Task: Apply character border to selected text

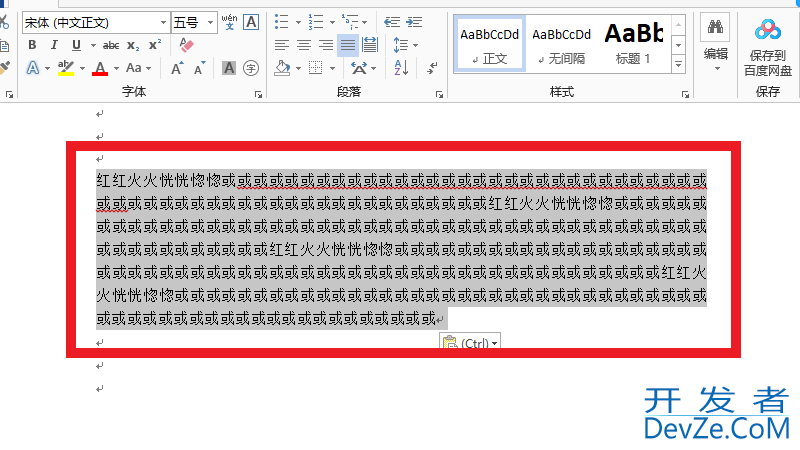Action: pos(251,22)
